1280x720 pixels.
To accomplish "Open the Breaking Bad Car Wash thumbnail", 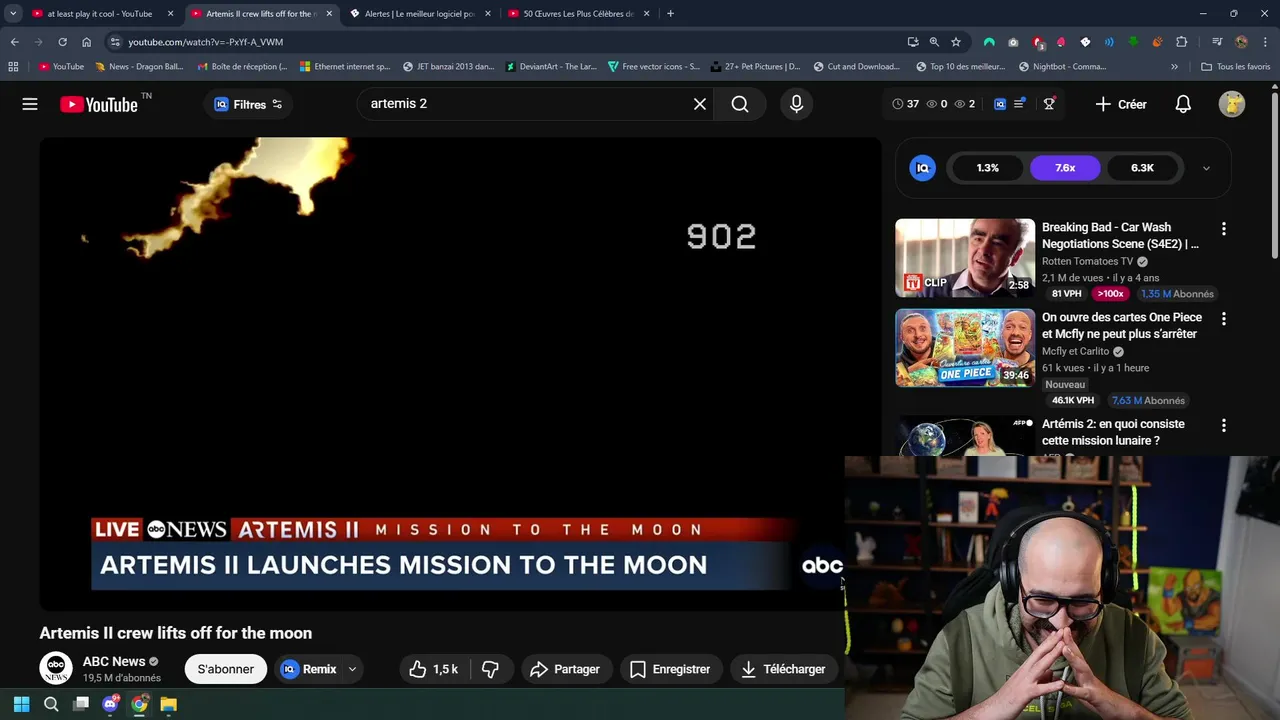I will point(965,258).
